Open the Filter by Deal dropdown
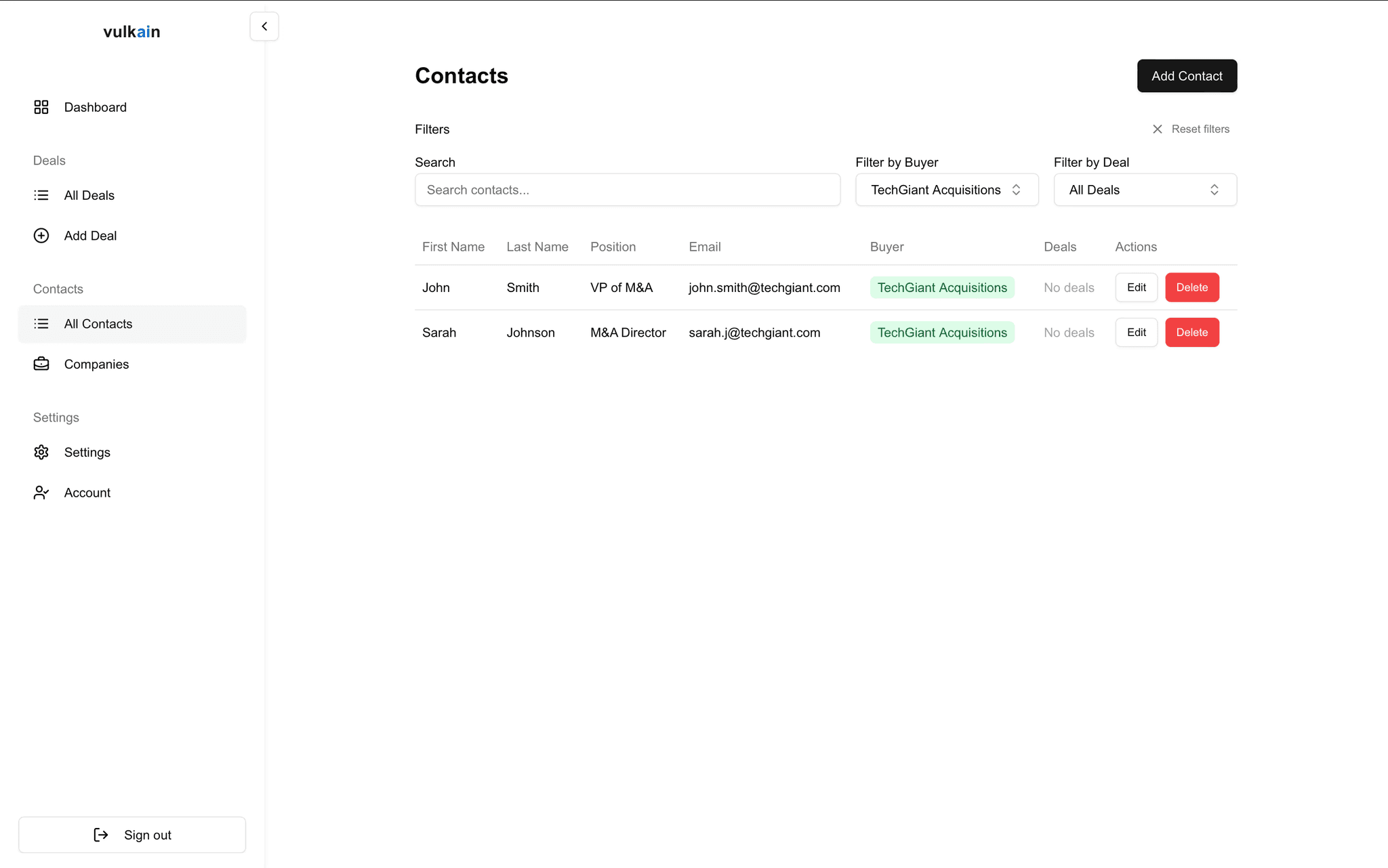Screen dimensions: 1388x868 (1144, 190)
